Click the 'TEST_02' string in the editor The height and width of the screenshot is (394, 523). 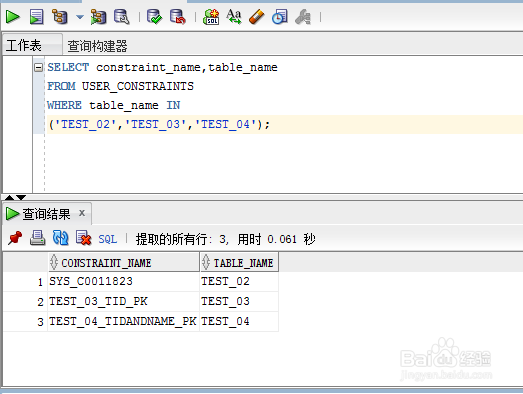click(x=85, y=124)
